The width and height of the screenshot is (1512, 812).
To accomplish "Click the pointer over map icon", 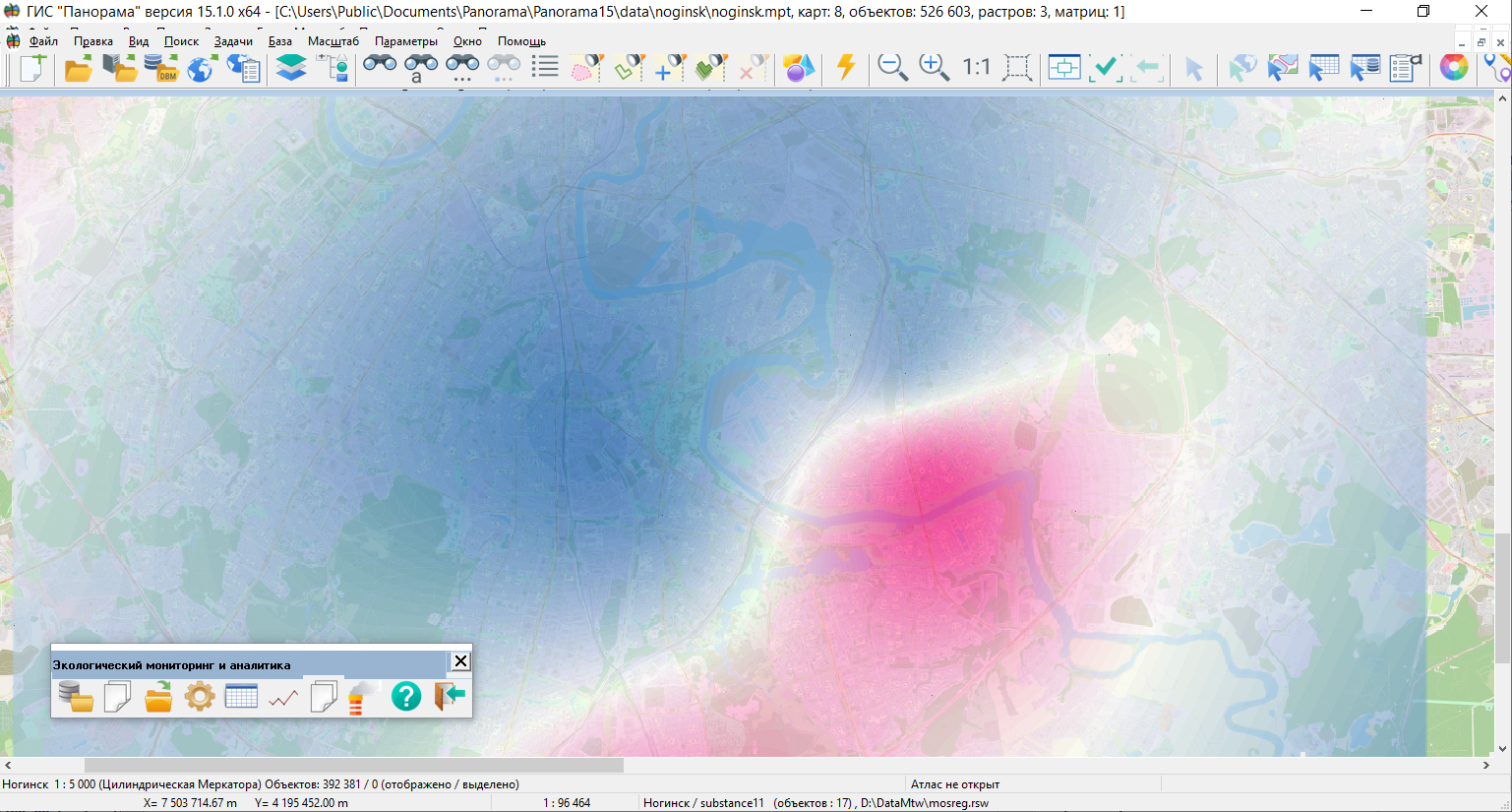I will [1283, 68].
